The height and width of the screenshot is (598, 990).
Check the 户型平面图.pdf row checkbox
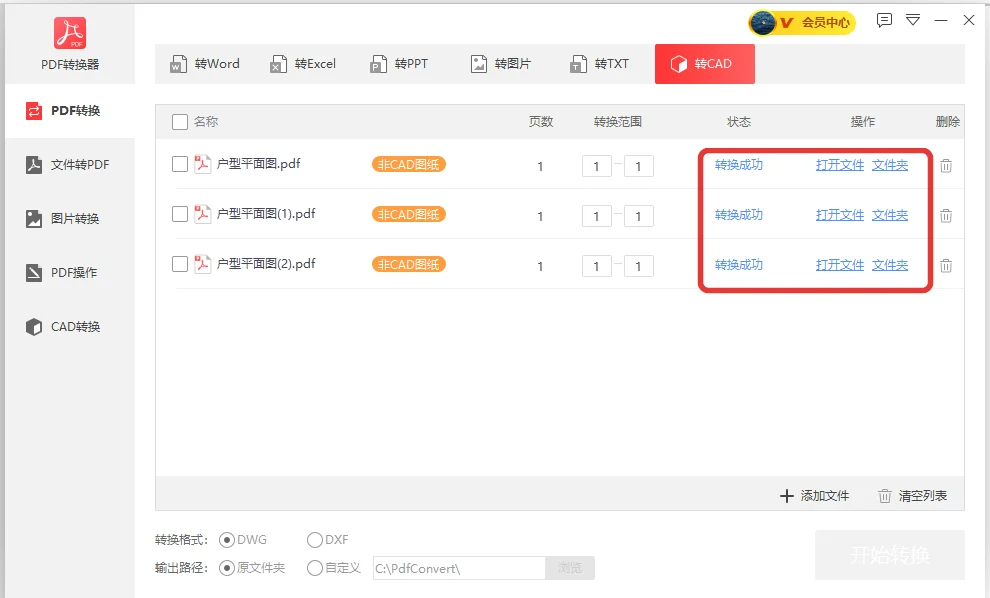point(180,164)
